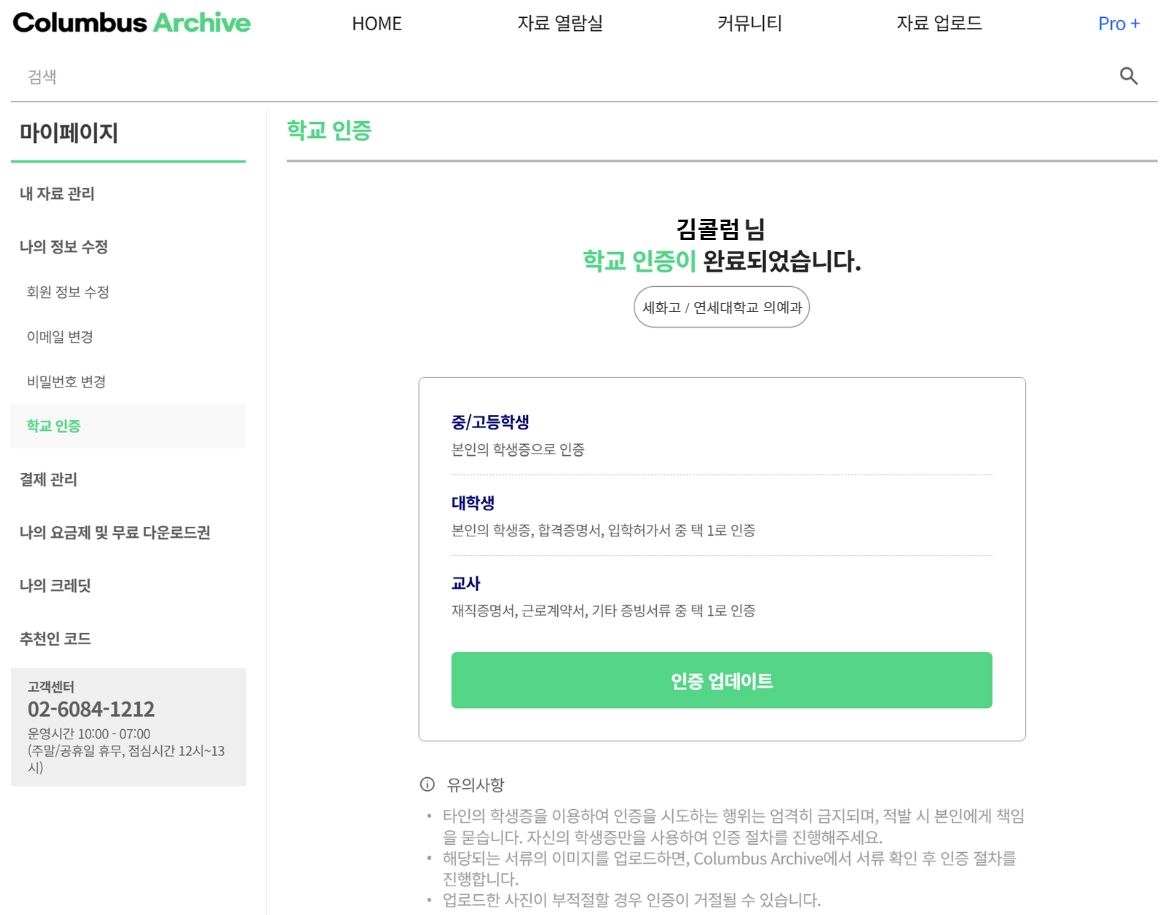Click the Columbus Archive logo

[x=132, y=23]
